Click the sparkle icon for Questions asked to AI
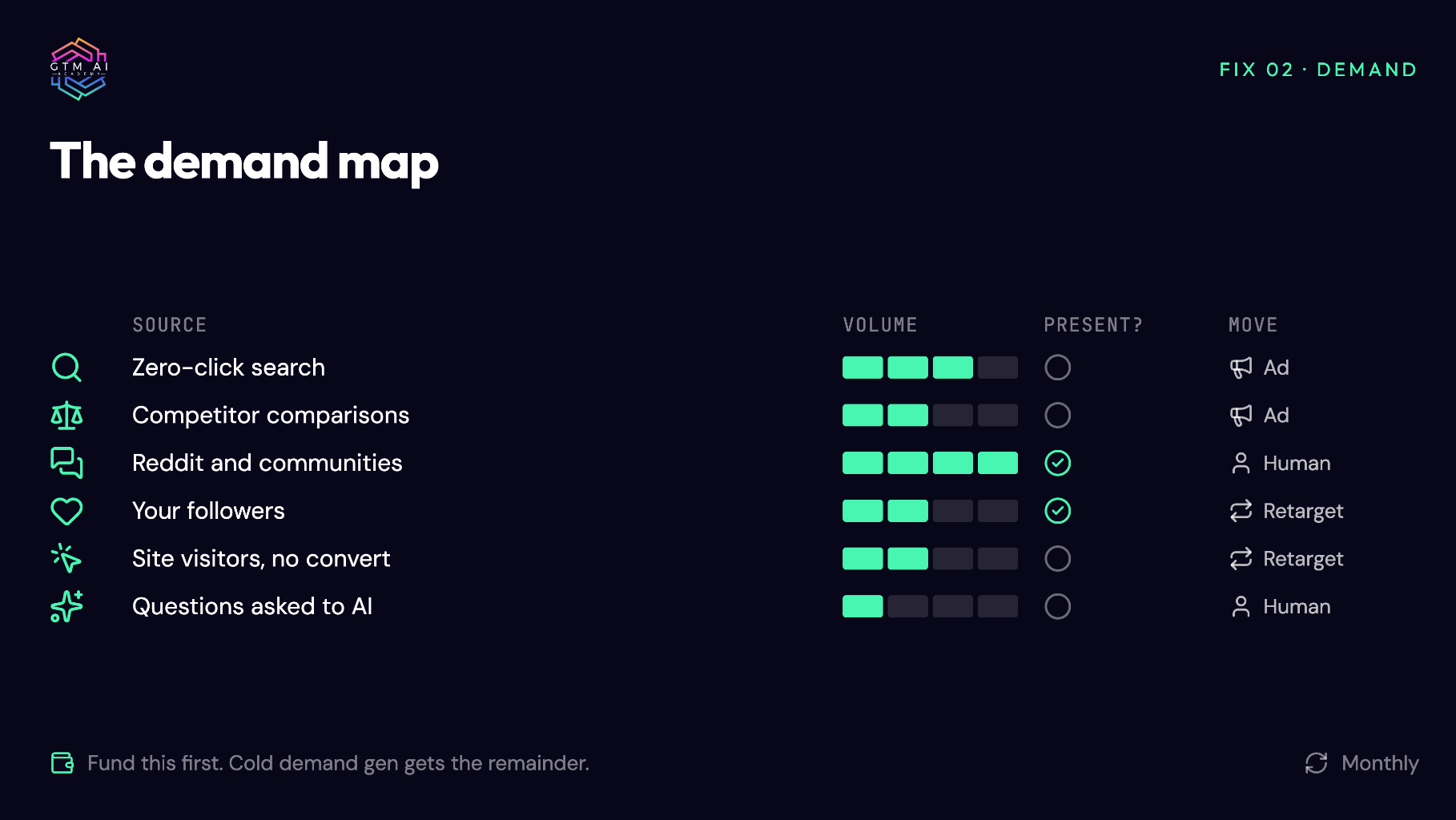1456x820 pixels. click(x=66, y=606)
